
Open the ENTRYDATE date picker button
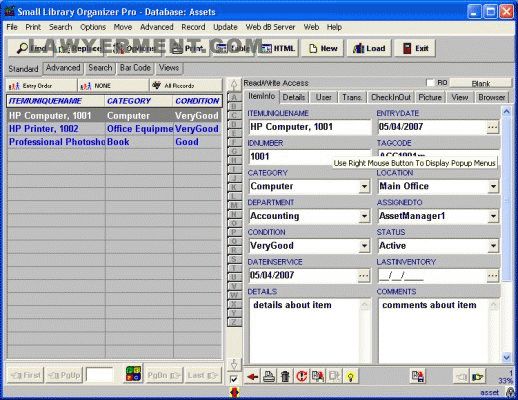point(493,127)
